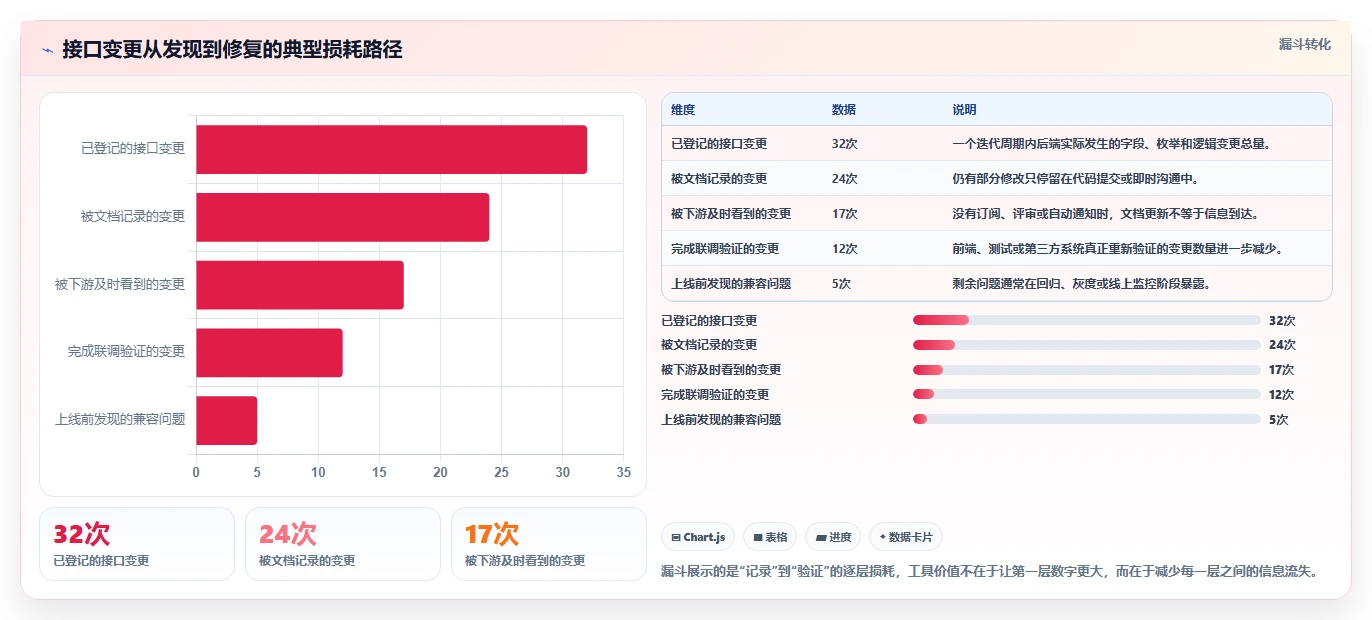Image resolution: width=1372 pixels, height=620 pixels.
Task: Click the x-axis tick label 20
Action: pos(441,473)
